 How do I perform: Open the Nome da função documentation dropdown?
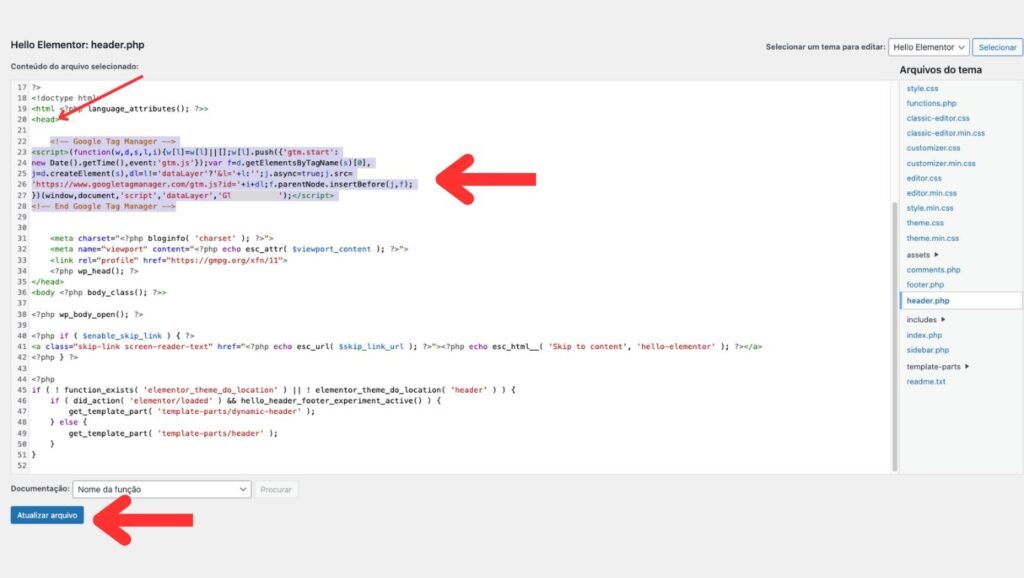[162, 489]
